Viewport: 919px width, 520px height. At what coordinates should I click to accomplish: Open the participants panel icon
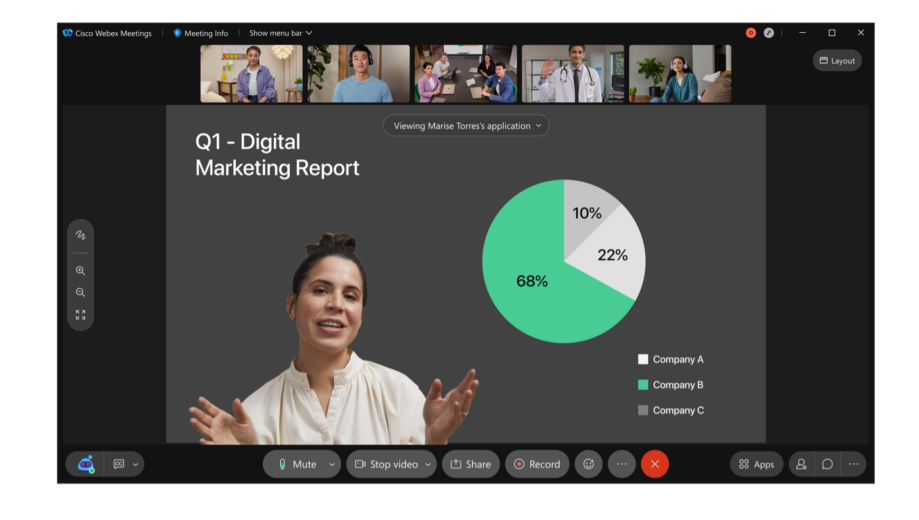click(x=801, y=464)
